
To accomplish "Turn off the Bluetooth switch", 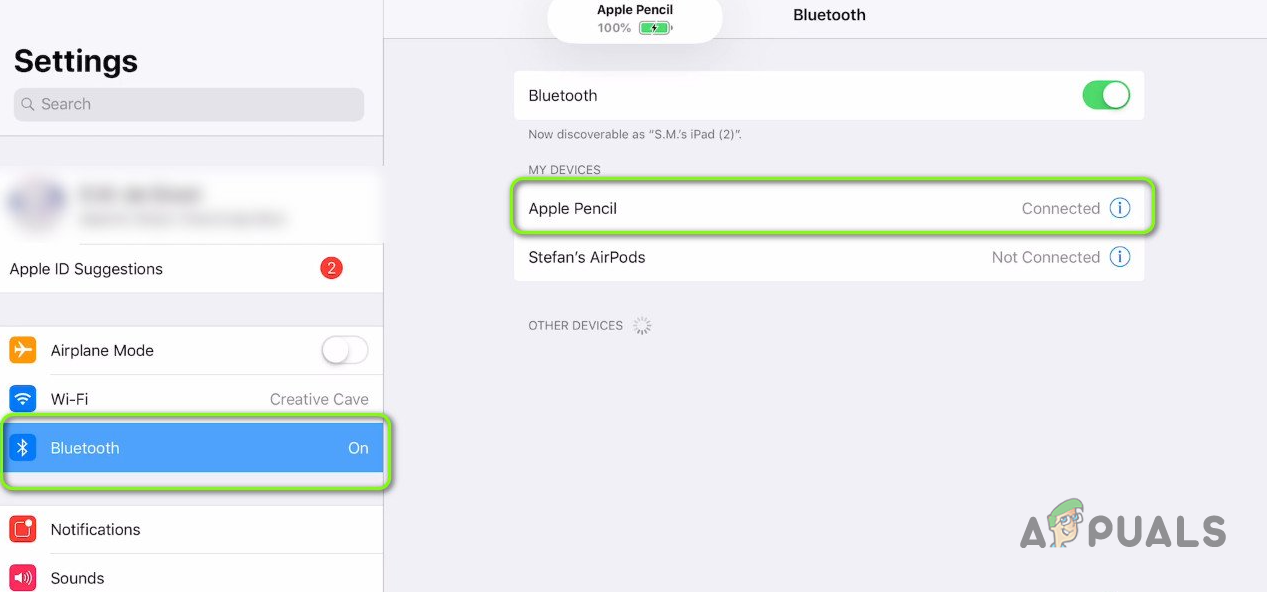I will (x=1106, y=95).
